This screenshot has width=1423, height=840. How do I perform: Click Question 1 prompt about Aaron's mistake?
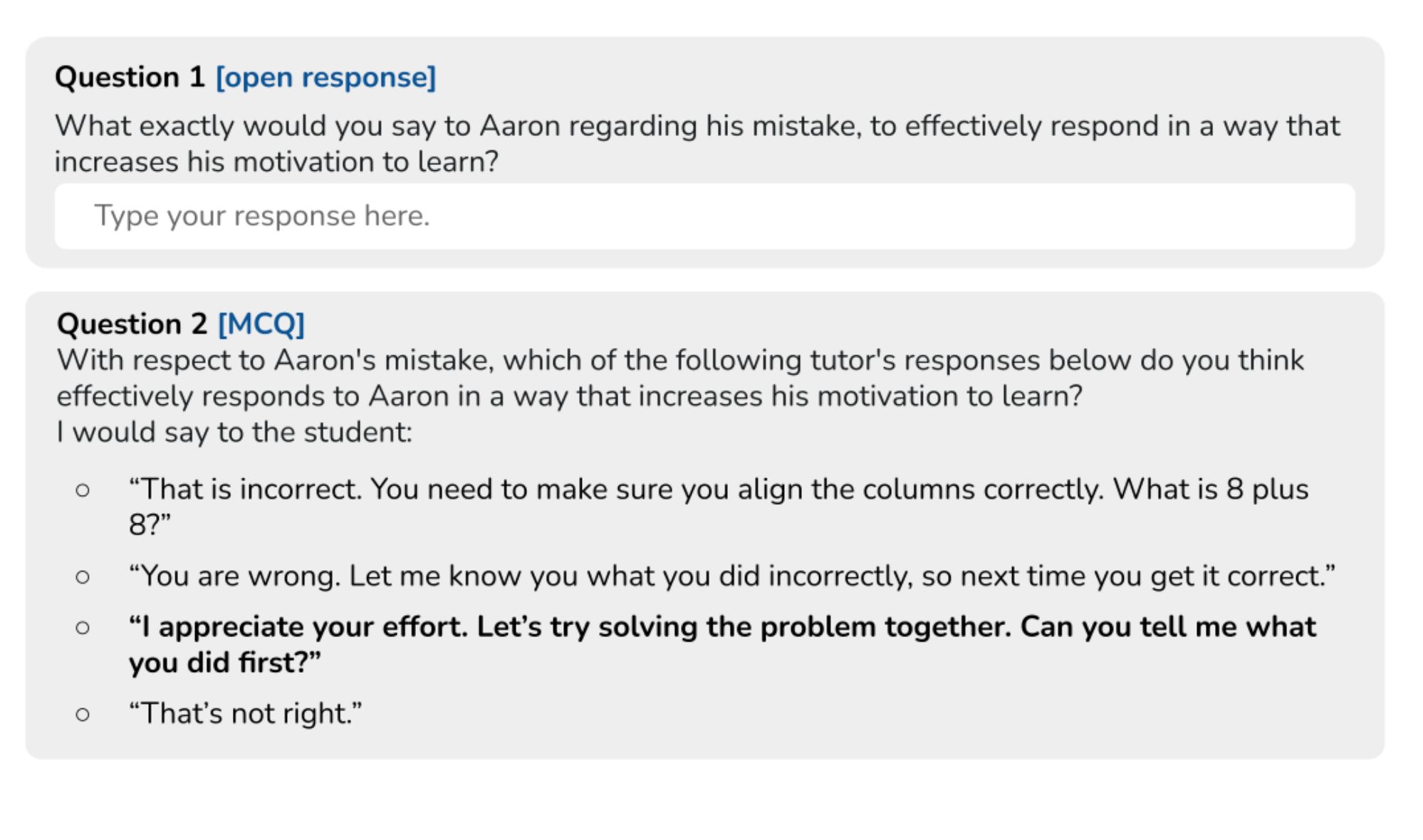[697, 143]
